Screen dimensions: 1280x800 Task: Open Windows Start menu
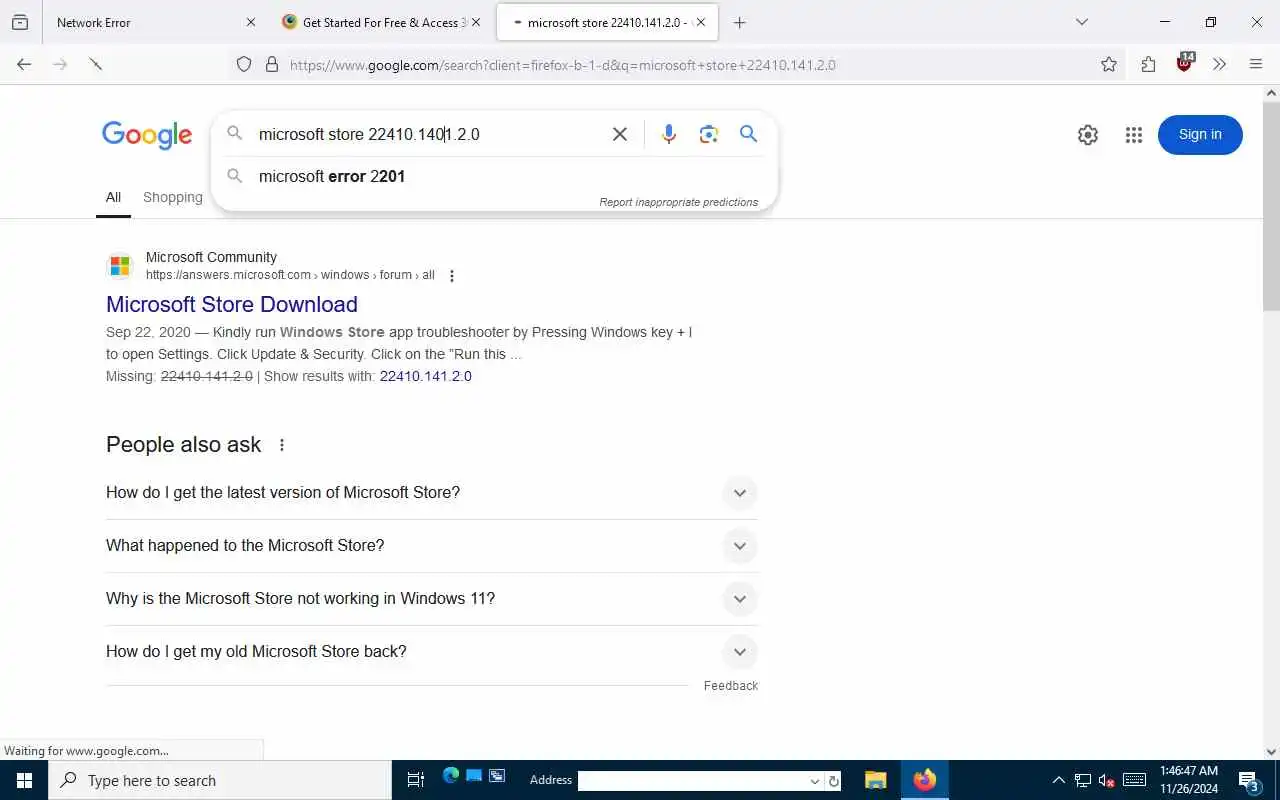point(24,780)
